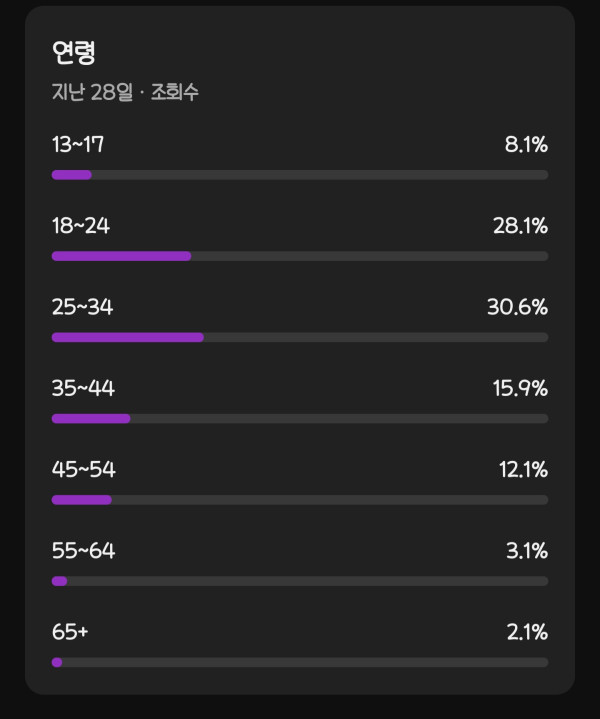Click the 25~34 purple progress bar

(128, 337)
